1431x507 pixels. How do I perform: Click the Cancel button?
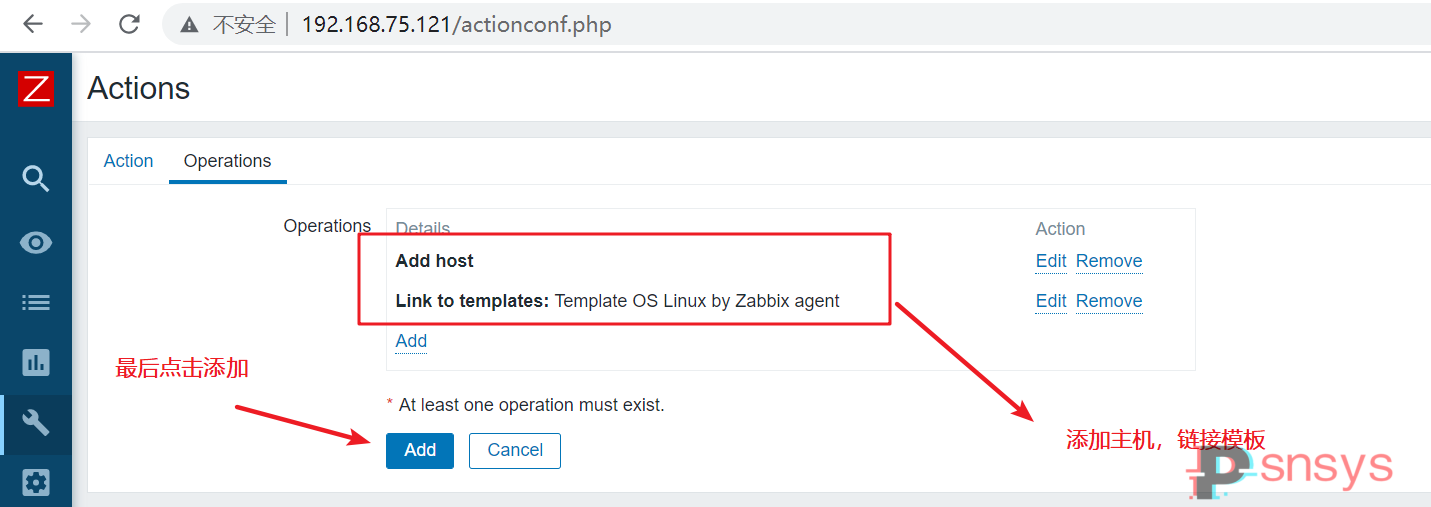tap(515, 450)
